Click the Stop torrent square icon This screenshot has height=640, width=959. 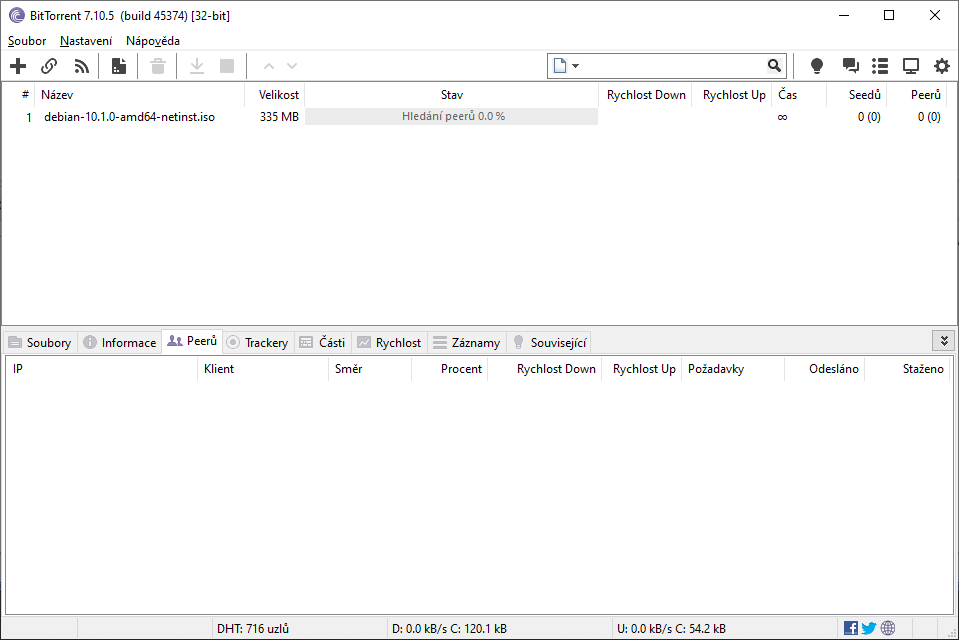tap(227, 65)
